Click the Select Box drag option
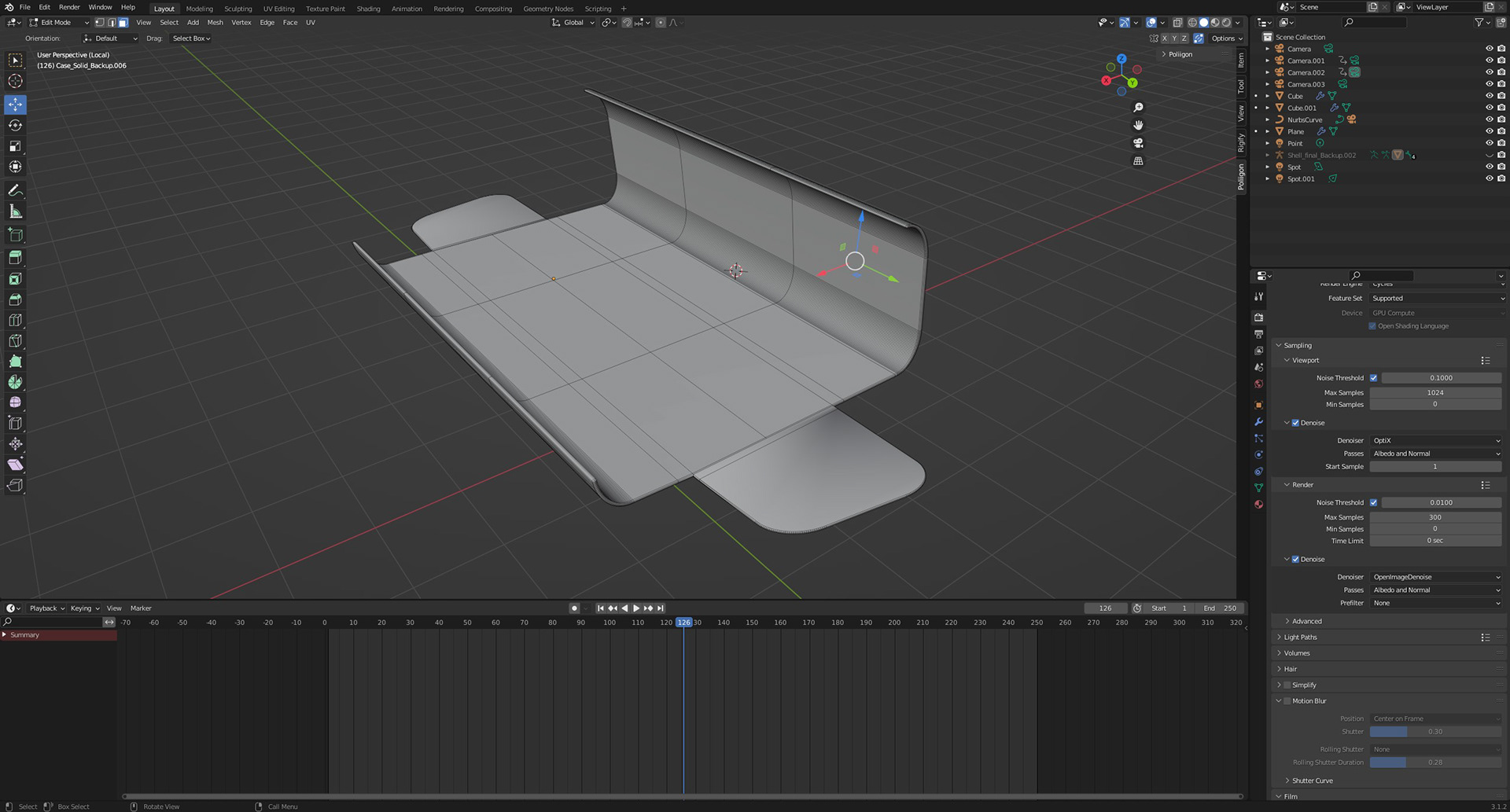This screenshot has height=812, width=1510. click(x=191, y=39)
